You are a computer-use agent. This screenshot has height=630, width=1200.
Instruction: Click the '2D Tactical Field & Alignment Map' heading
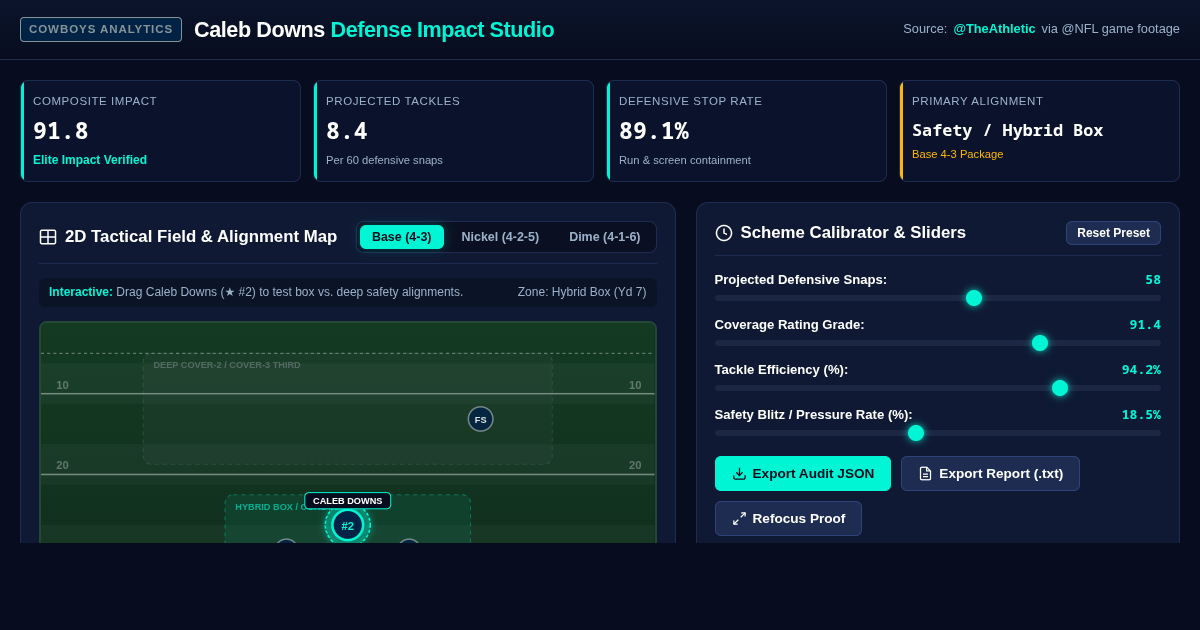(201, 237)
